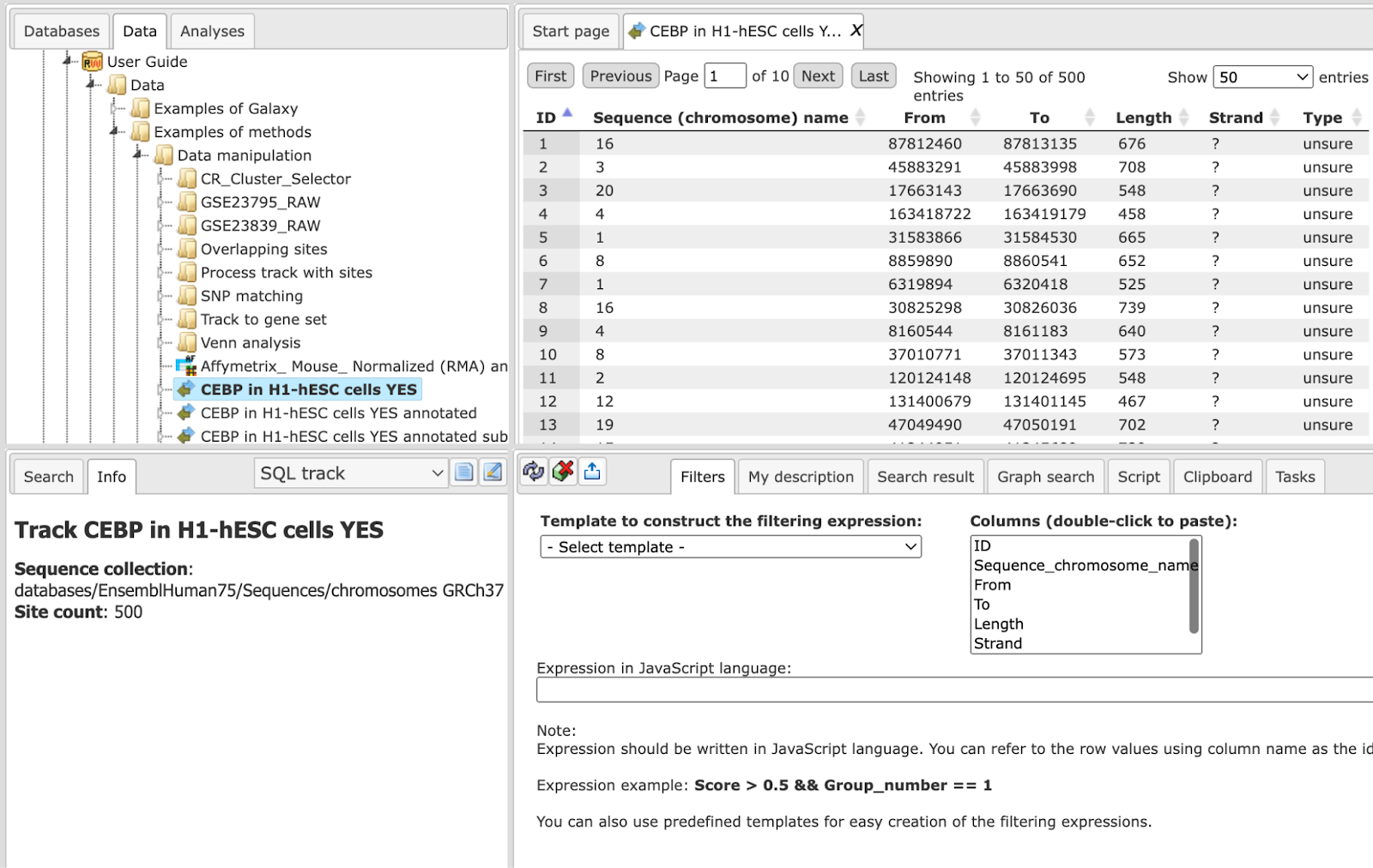Image resolution: width=1373 pixels, height=868 pixels.
Task: Click the Overlapping sites folder icon
Action: click(186, 249)
